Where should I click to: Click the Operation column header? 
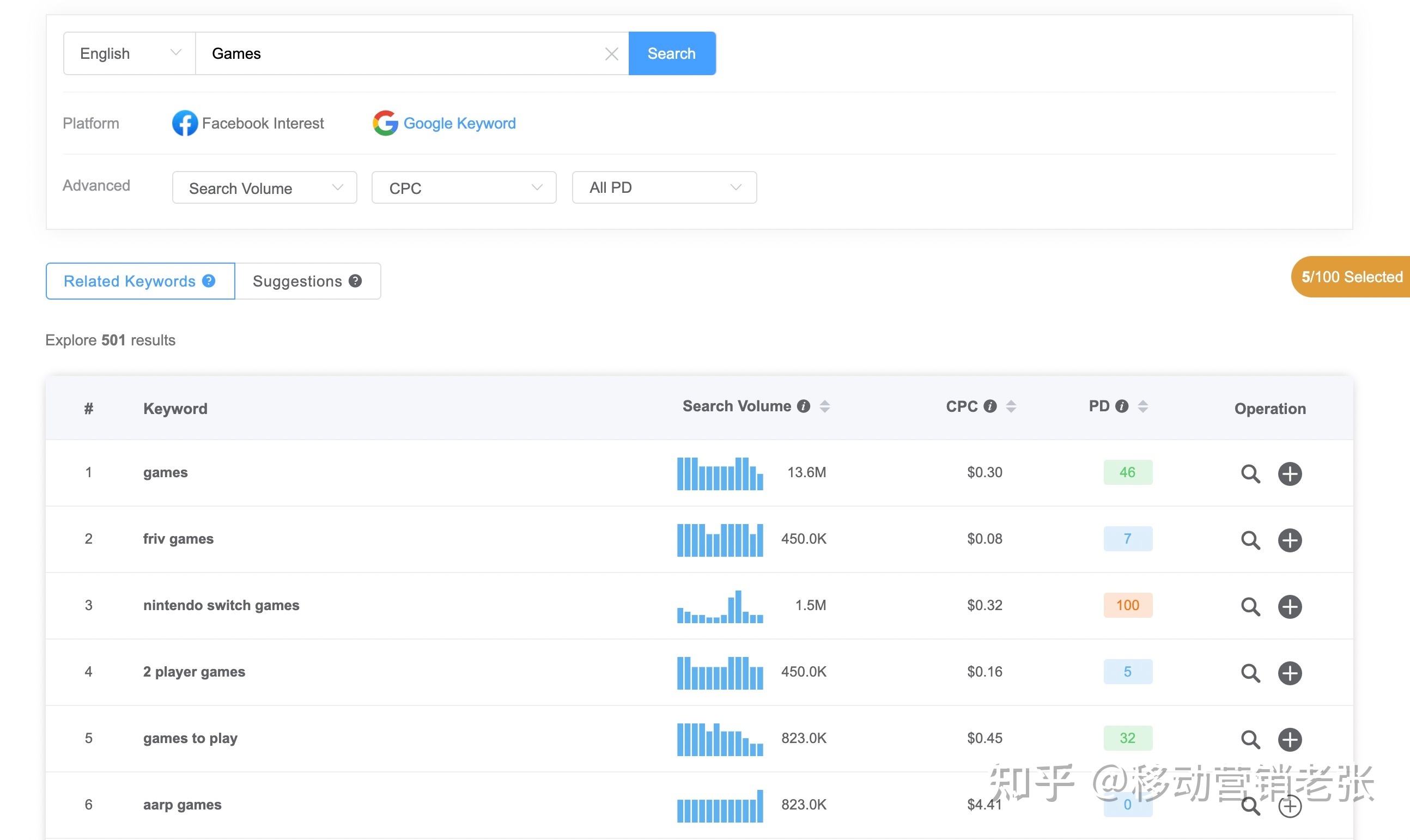point(1270,409)
